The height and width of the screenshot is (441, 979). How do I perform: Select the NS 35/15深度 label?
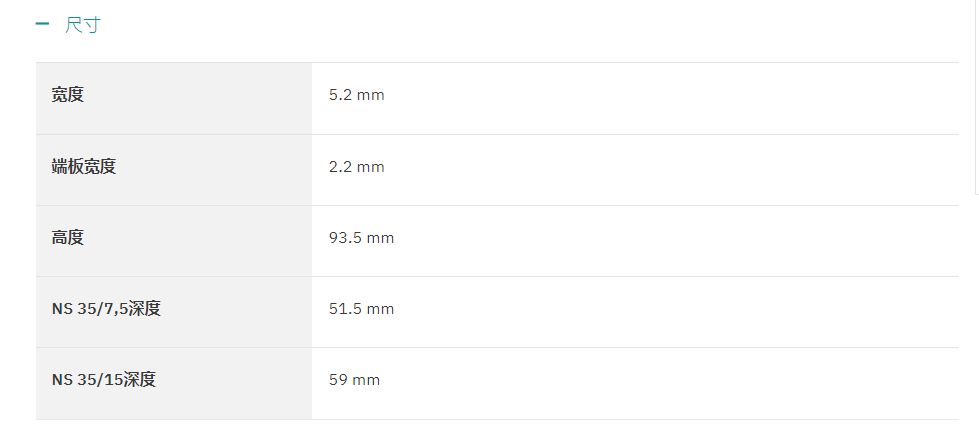(104, 380)
